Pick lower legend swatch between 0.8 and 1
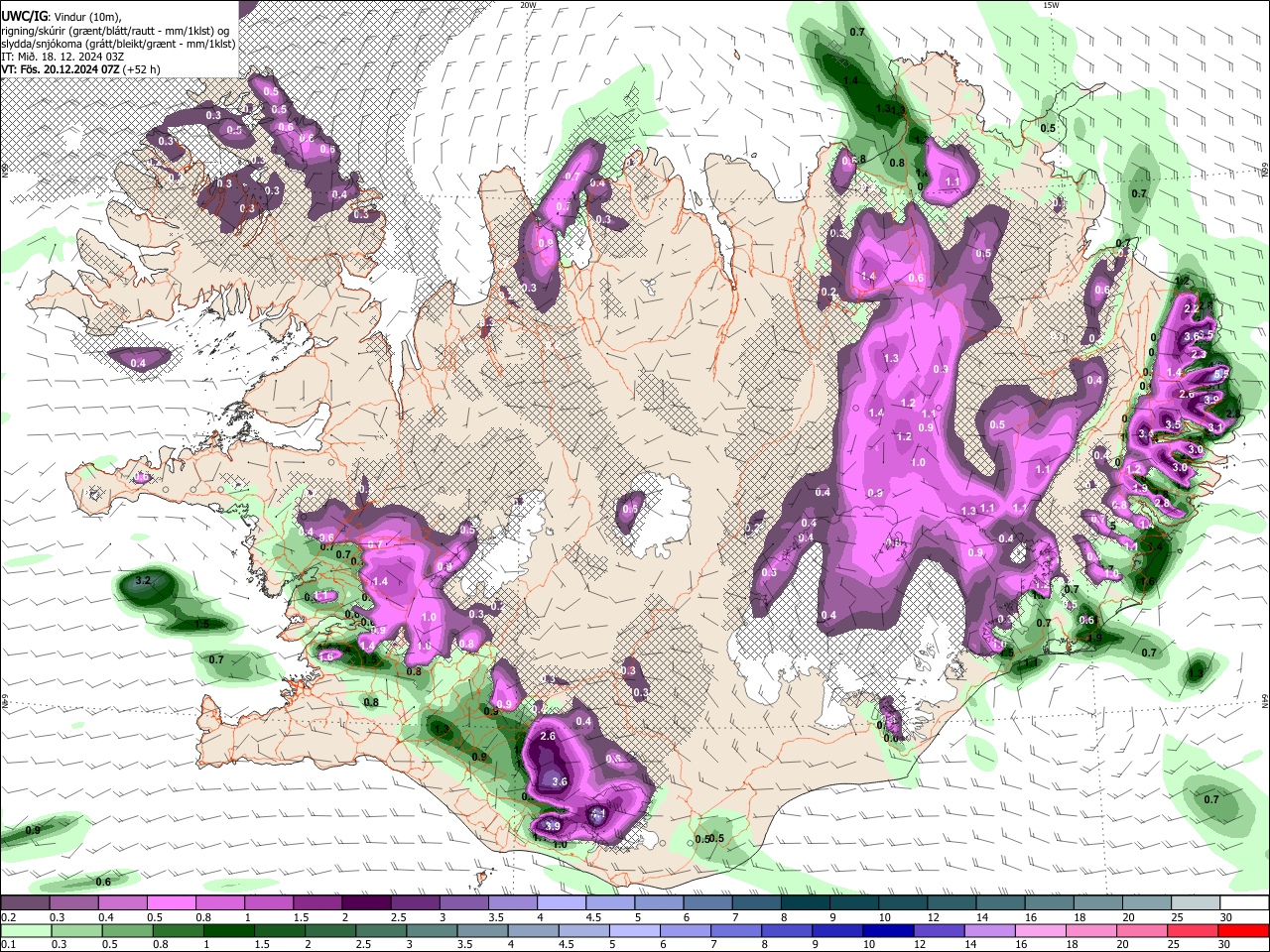 178,931
